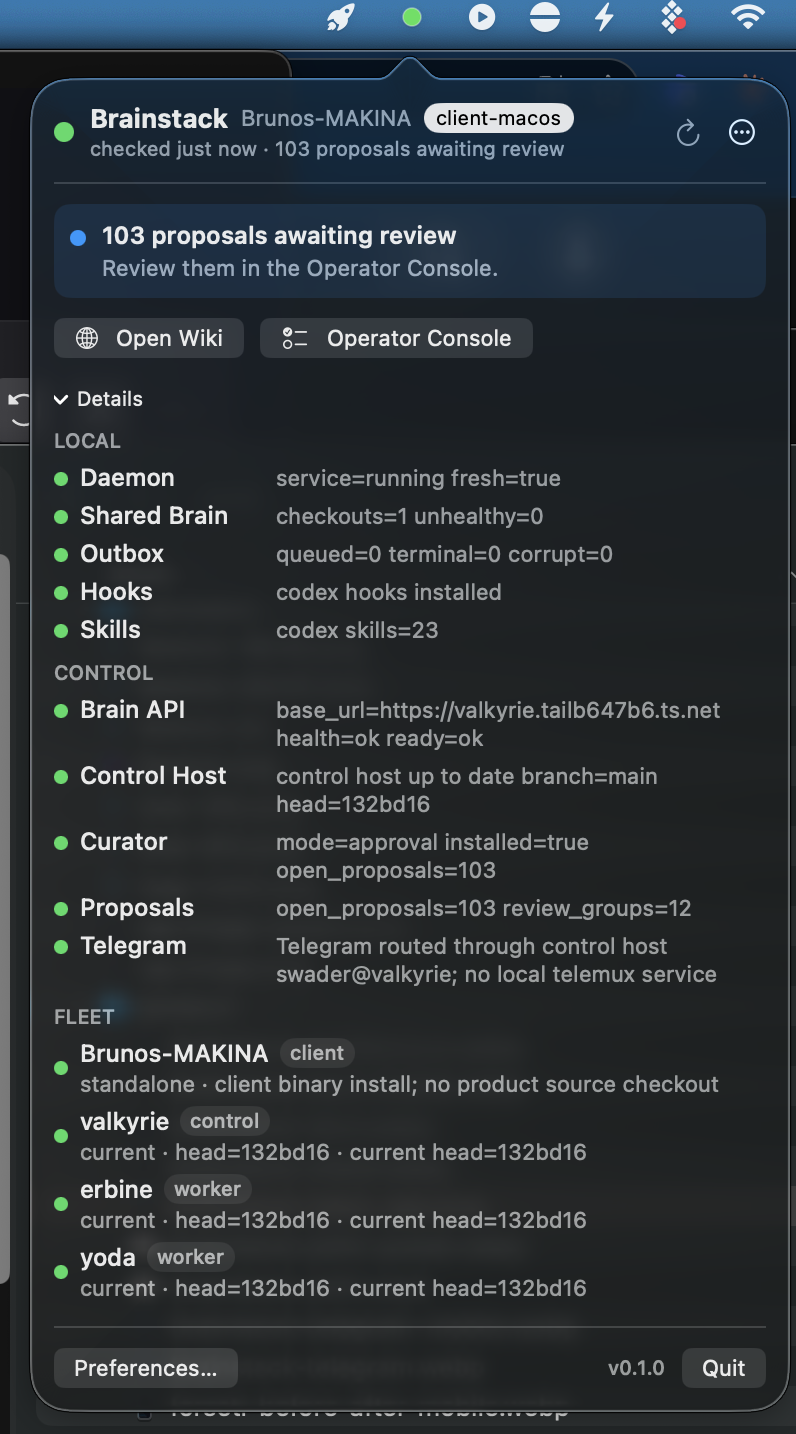Select the Telegram row

click(410, 960)
